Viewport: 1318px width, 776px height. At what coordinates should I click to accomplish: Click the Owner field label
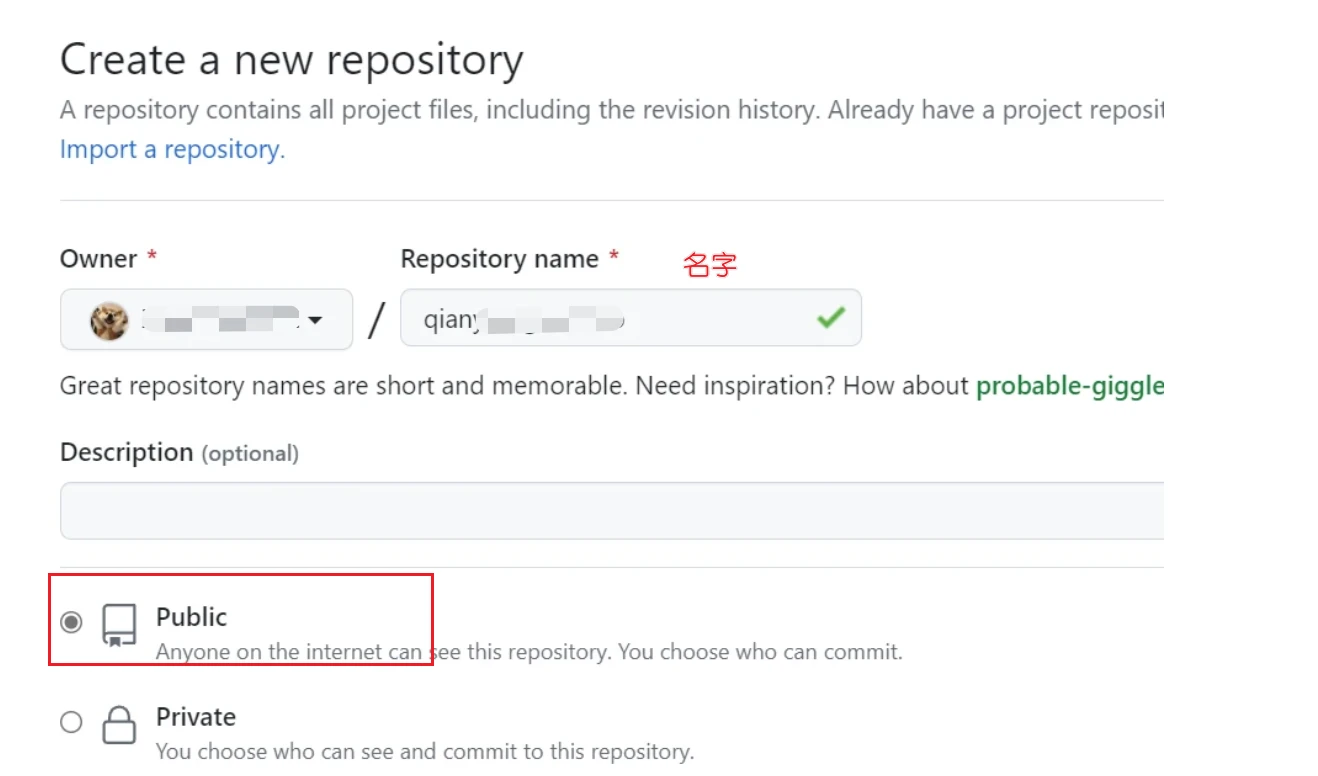click(x=98, y=259)
